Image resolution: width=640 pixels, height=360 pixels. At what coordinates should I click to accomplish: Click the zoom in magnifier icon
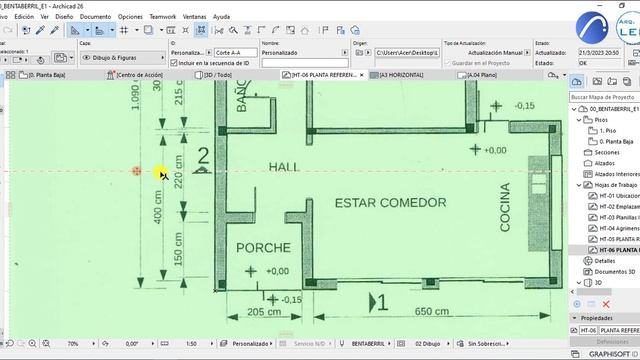point(32,344)
